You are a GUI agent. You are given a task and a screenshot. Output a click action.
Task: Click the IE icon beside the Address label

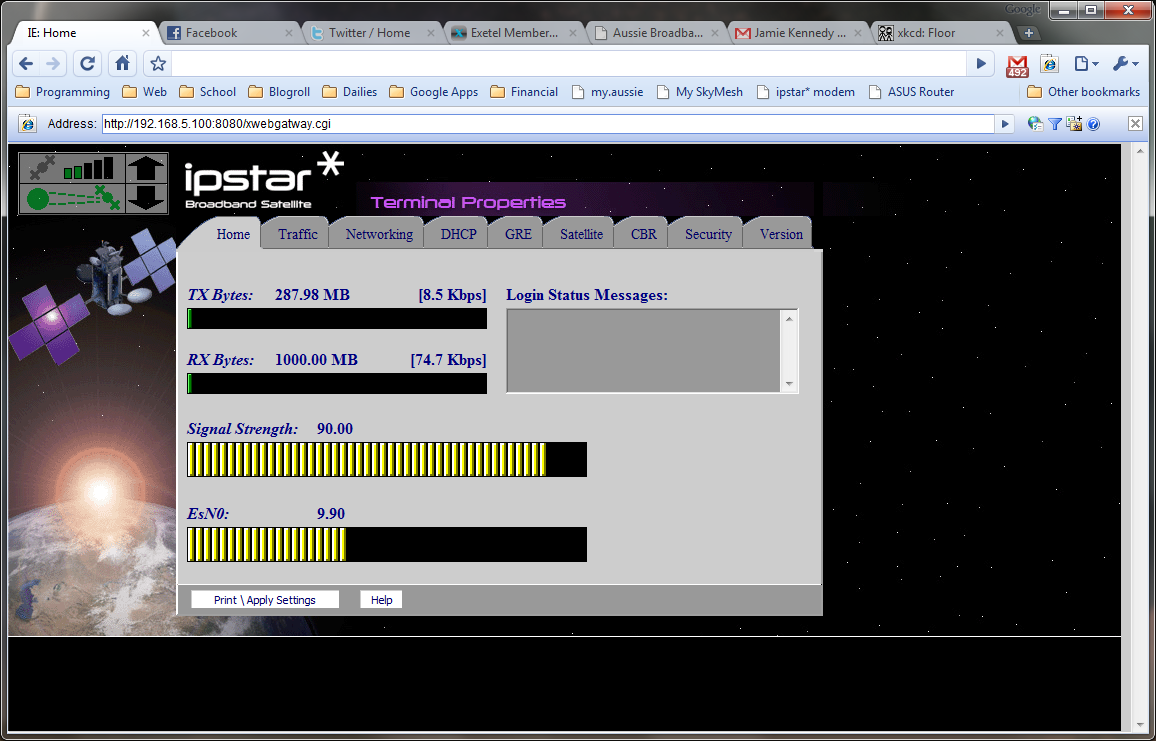click(x=27, y=124)
